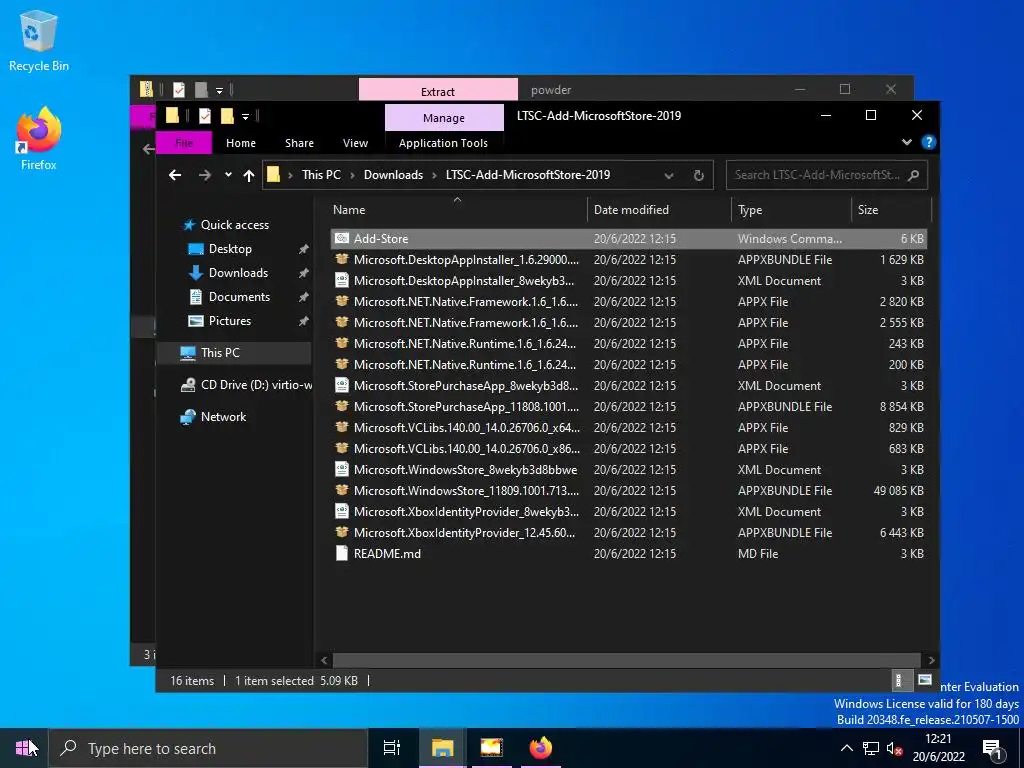This screenshot has width=1024, height=768.
Task: Go up one folder level
Action: click(x=249, y=175)
